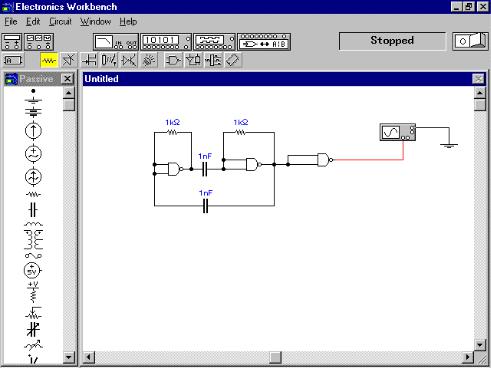This screenshot has width=491, height=368.
Task: Click Untitled window horizontal scroll right arrow
Action: (468, 357)
